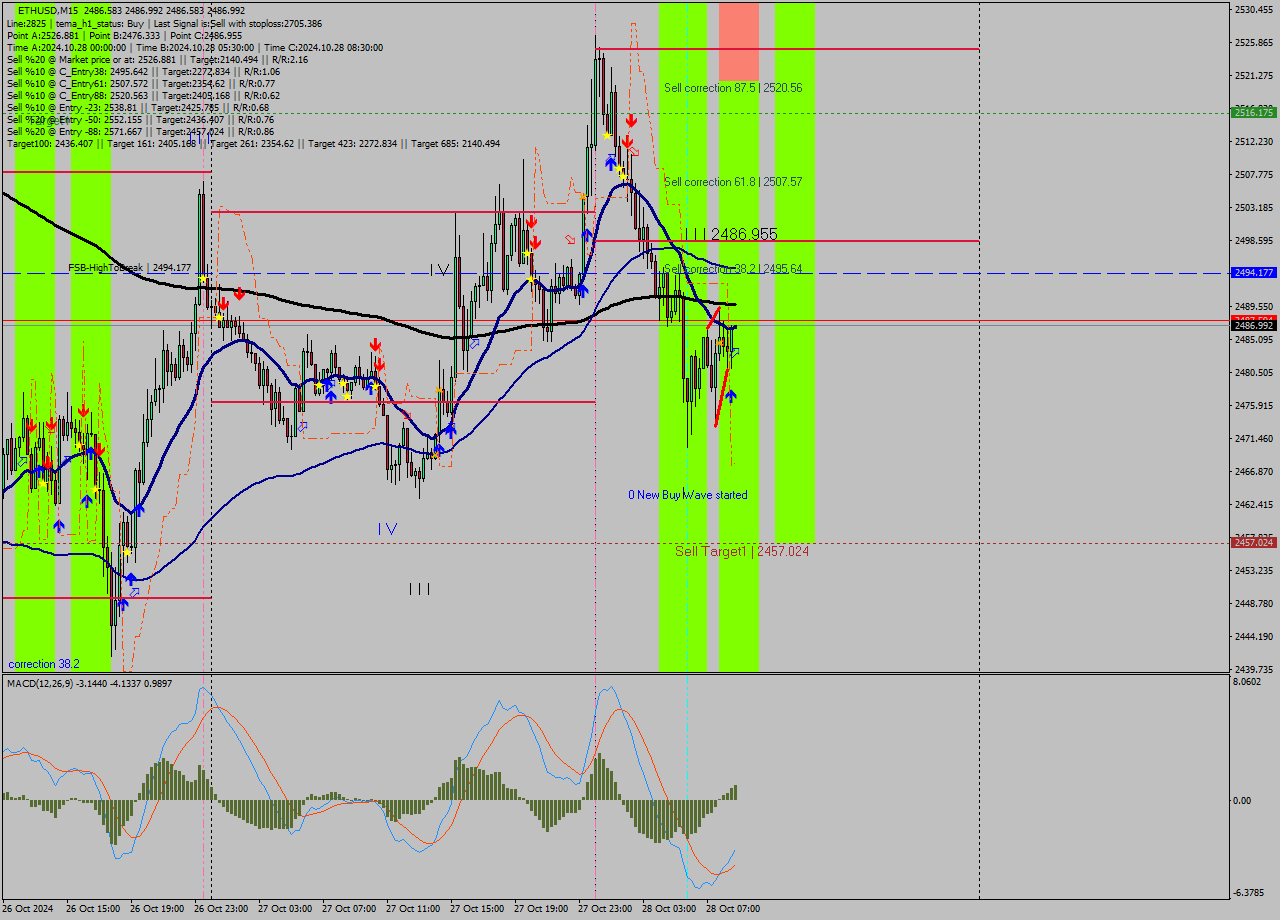Click the 2475.975 price scale value
1280x920 pixels.
coord(1254,406)
